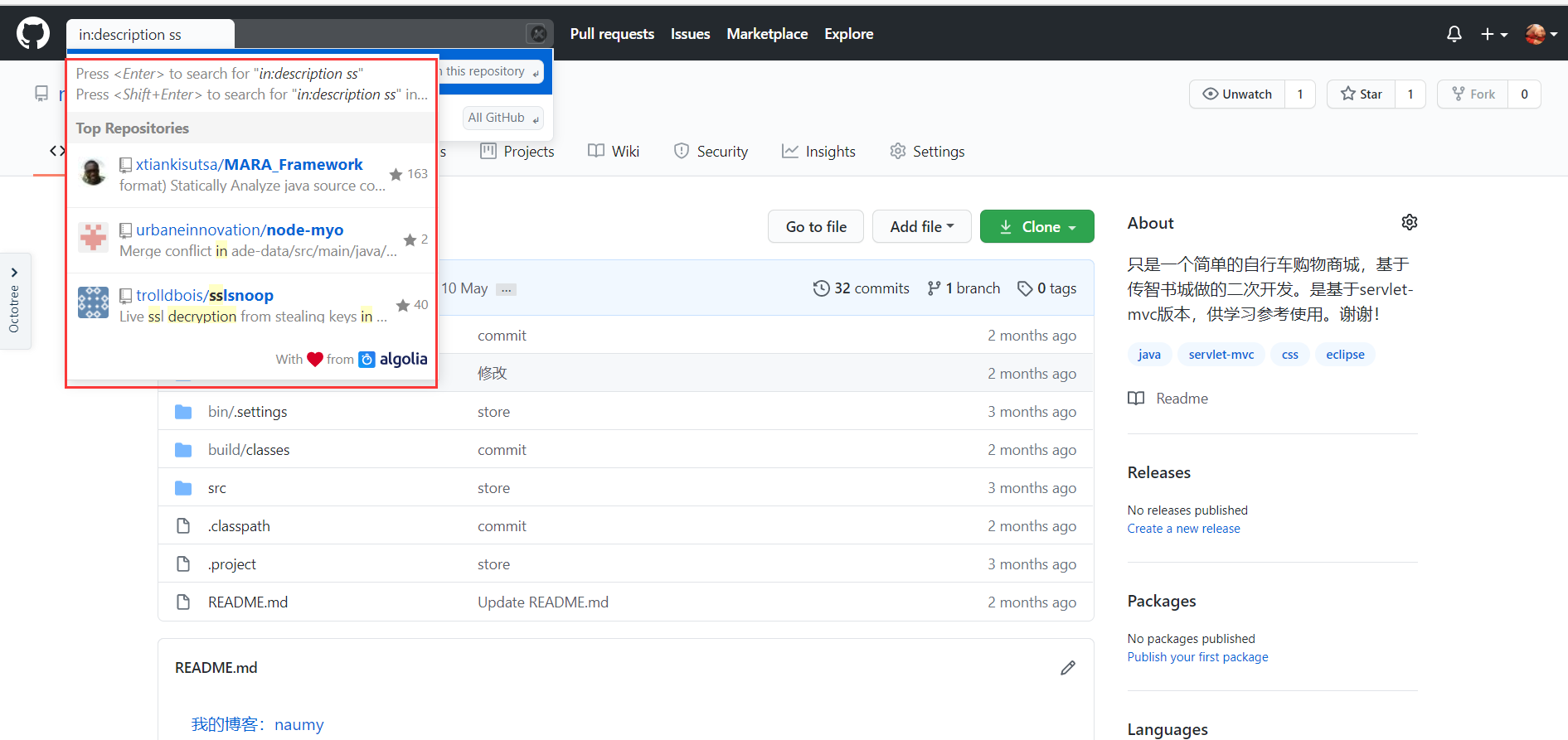1568x740 pixels.
Task: Click the .project file icon
Action: coord(183,564)
